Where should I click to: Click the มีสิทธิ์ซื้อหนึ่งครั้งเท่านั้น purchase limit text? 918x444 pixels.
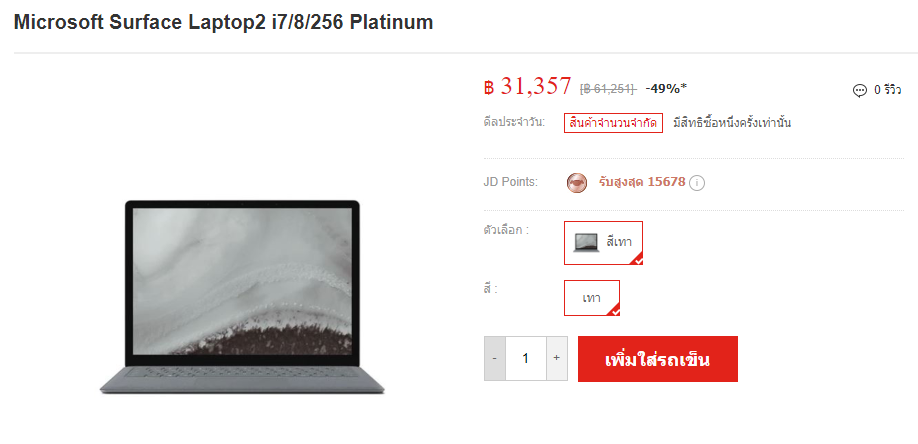click(x=732, y=123)
